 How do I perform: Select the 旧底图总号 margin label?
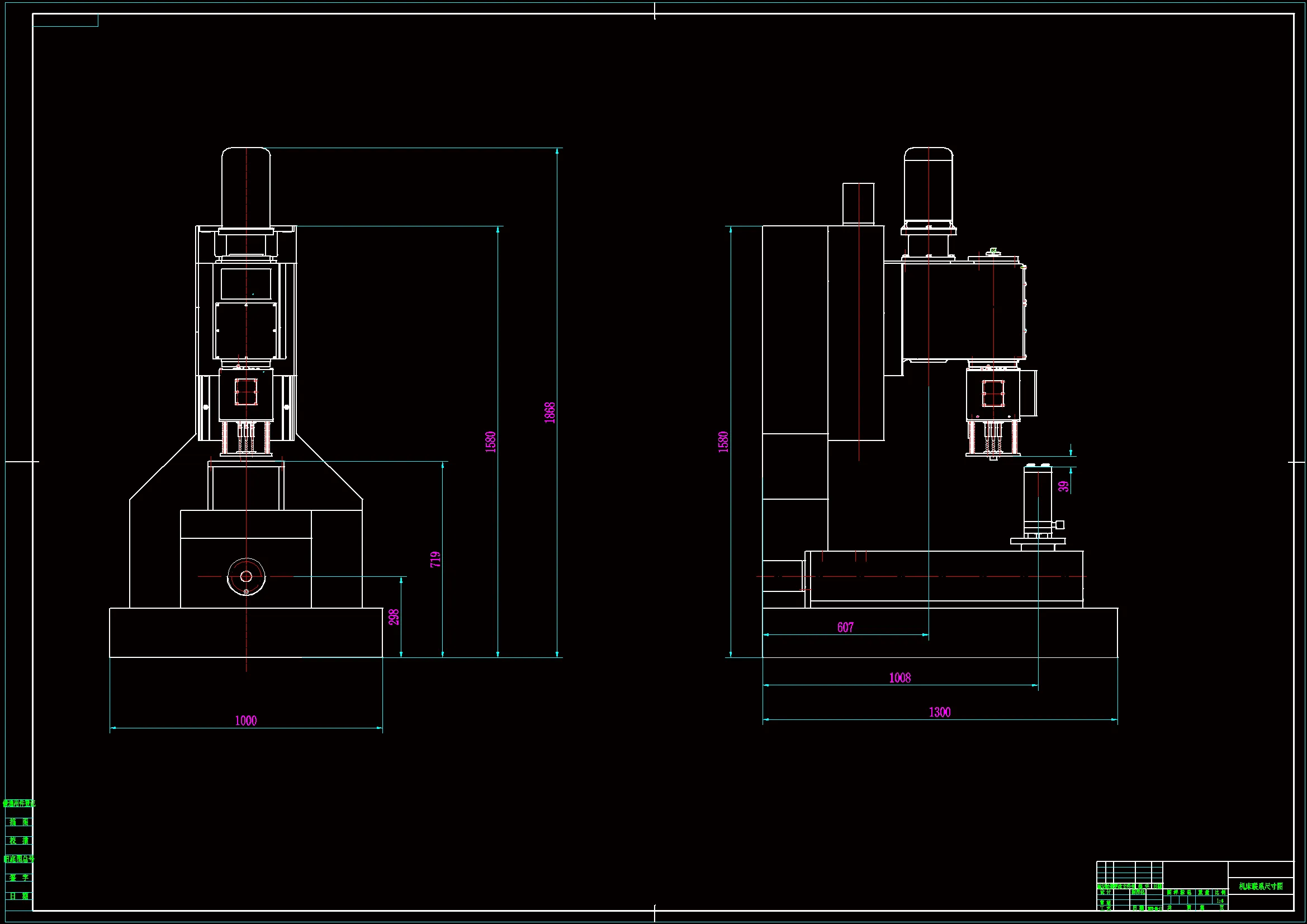click(x=19, y=859)
